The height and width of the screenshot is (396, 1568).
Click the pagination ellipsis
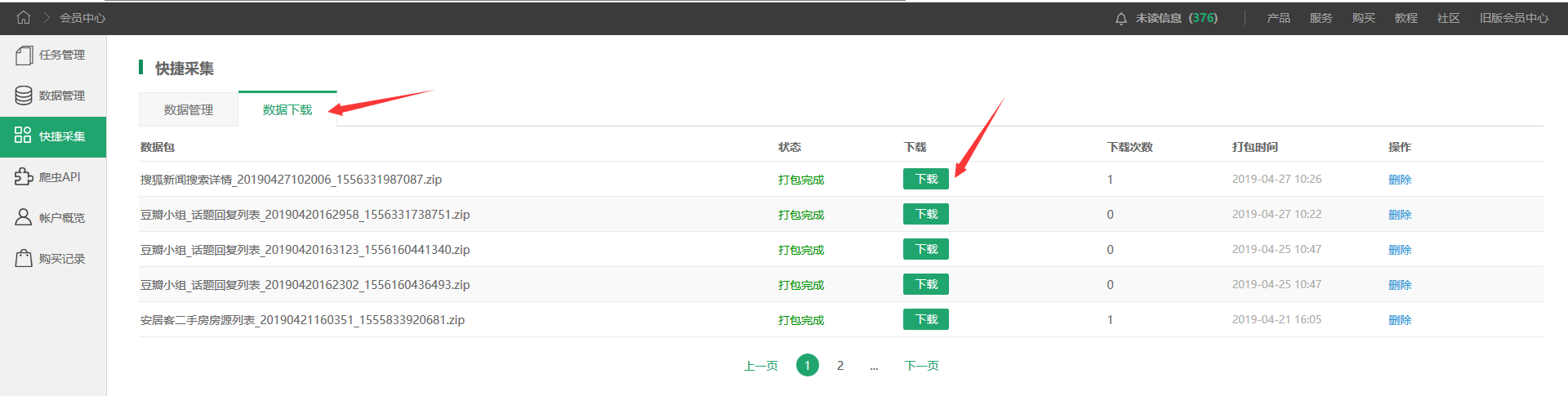point(874,367)
